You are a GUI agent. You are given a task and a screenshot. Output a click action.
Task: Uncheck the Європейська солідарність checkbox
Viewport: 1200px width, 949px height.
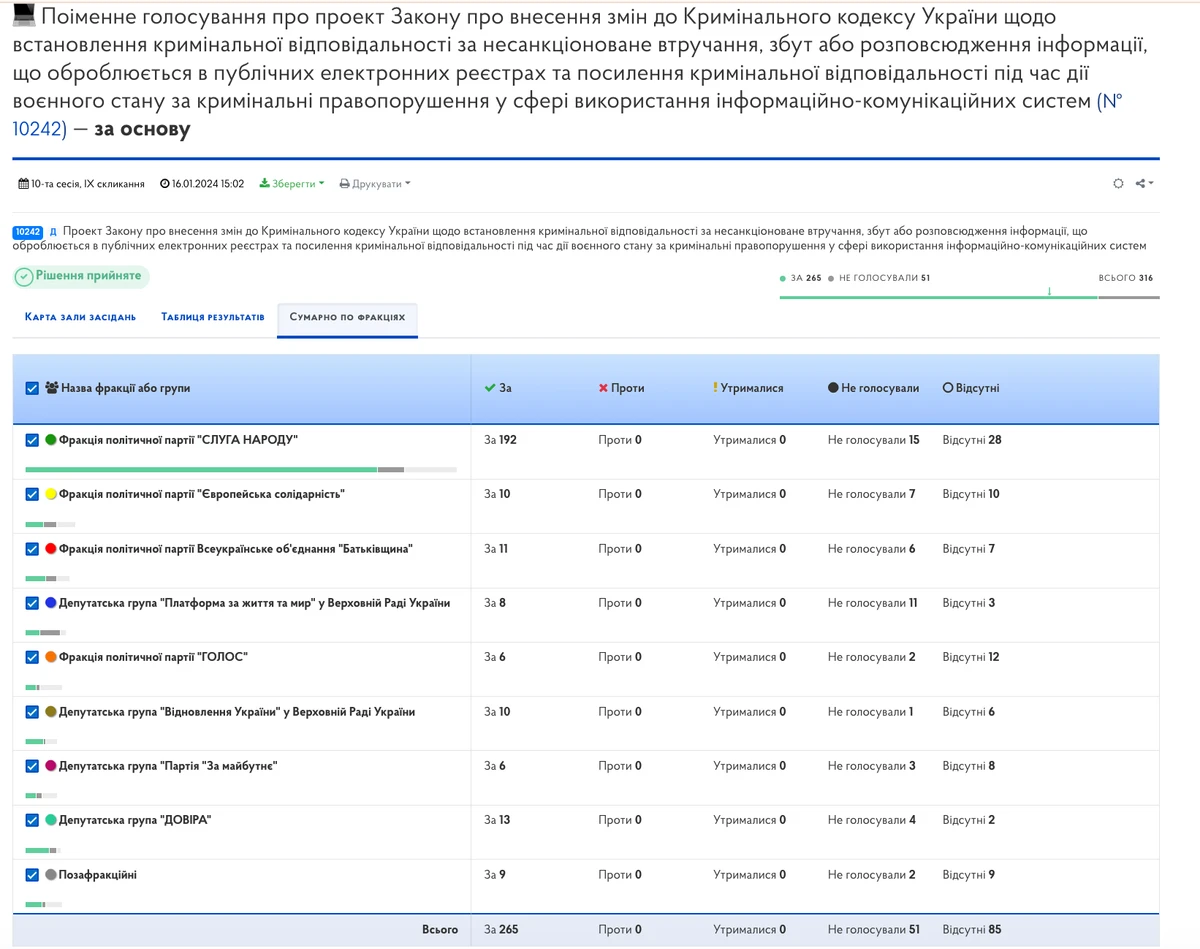tap(32, 494)
